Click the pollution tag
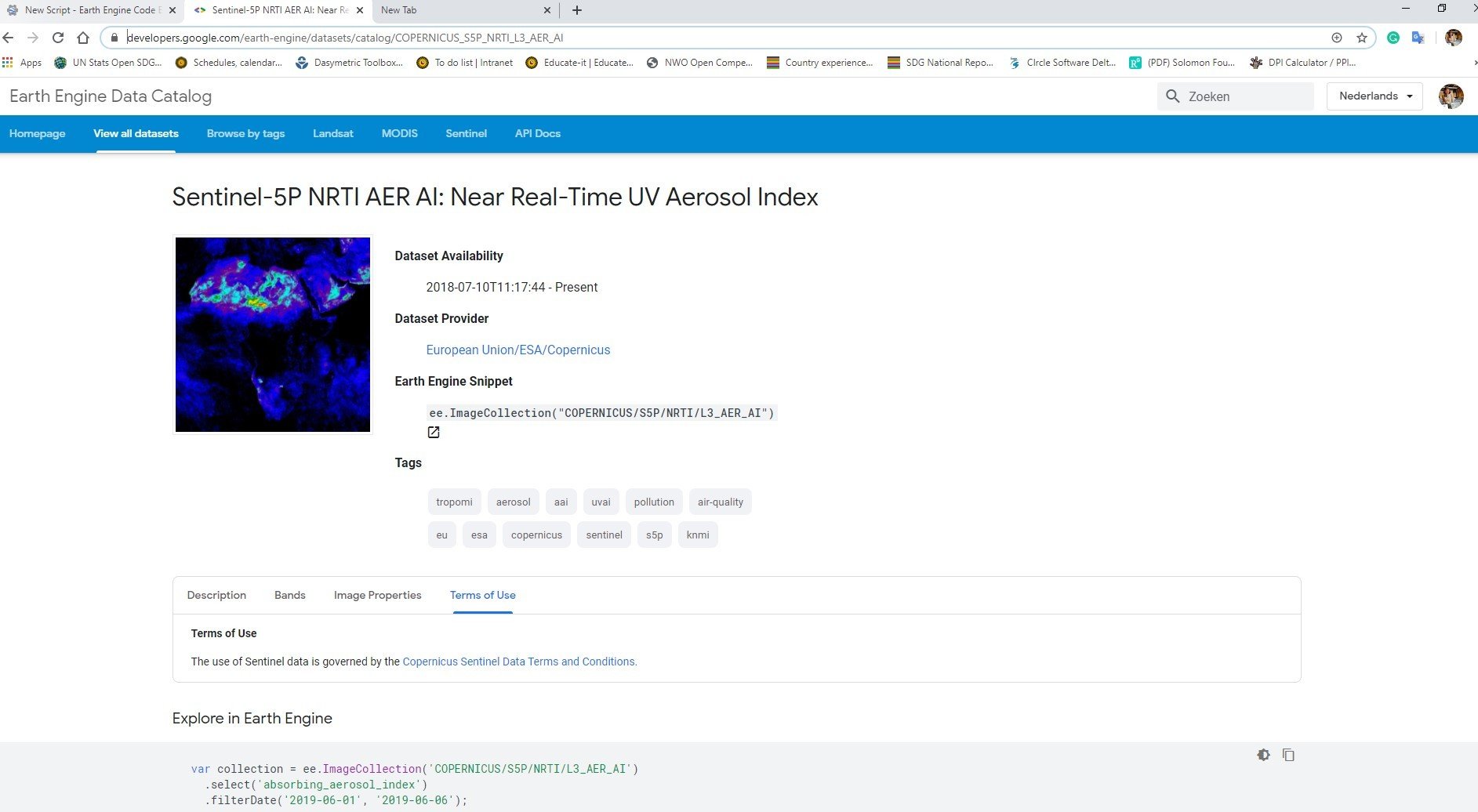This screenshot has height=812, width=1478. click(654, 502)
